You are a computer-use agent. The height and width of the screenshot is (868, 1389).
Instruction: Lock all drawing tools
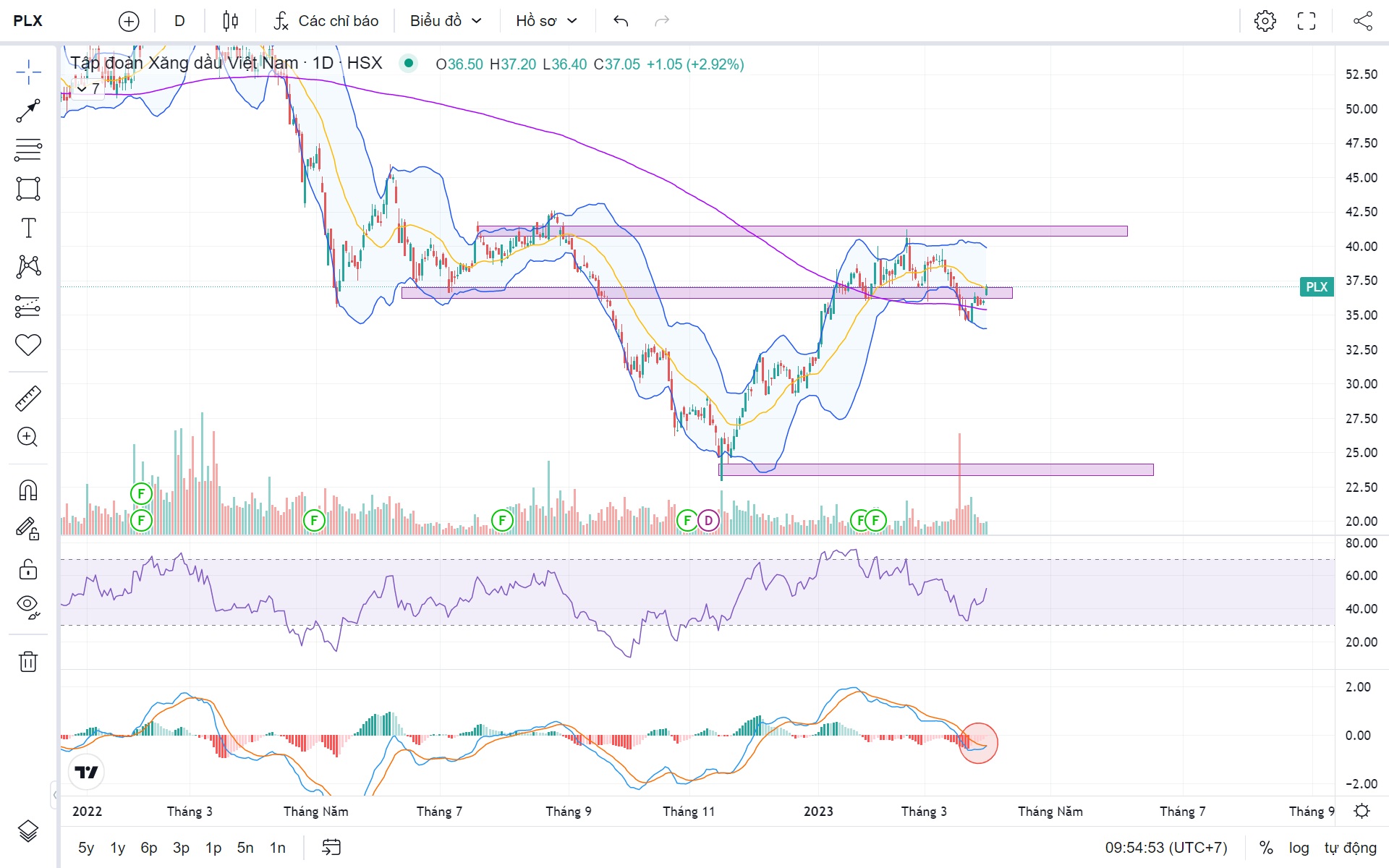tap(28, 569)
